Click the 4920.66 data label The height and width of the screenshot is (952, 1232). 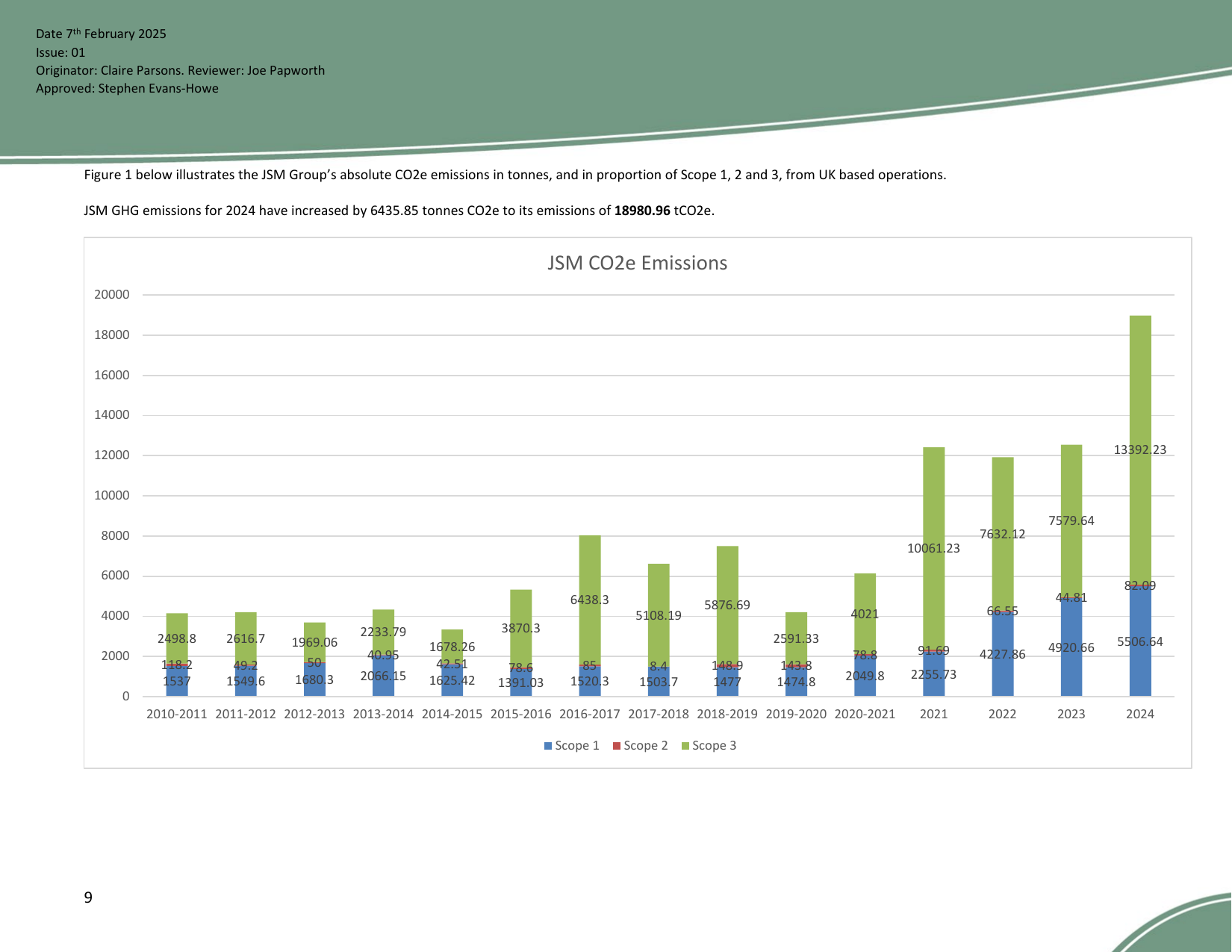pyautogui.click(x=1071, y=647)
